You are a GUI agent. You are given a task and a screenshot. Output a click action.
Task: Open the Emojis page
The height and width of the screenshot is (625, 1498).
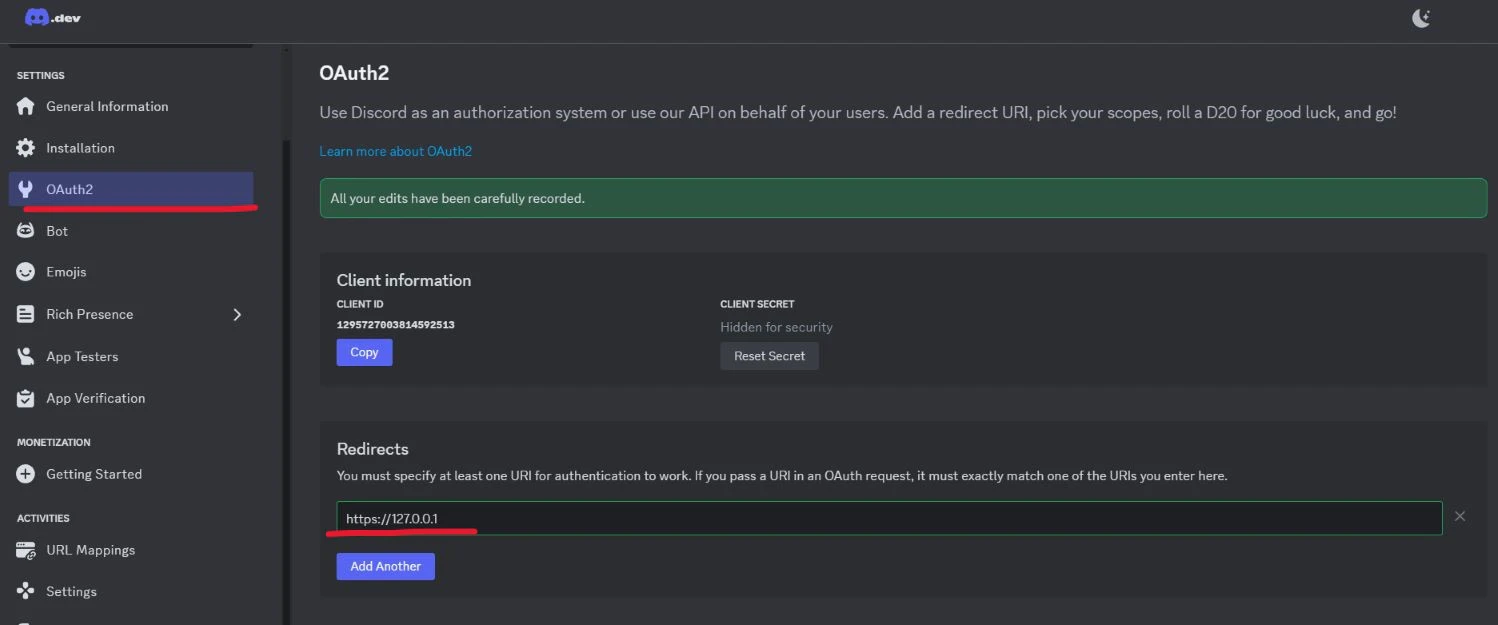point(131,272)
